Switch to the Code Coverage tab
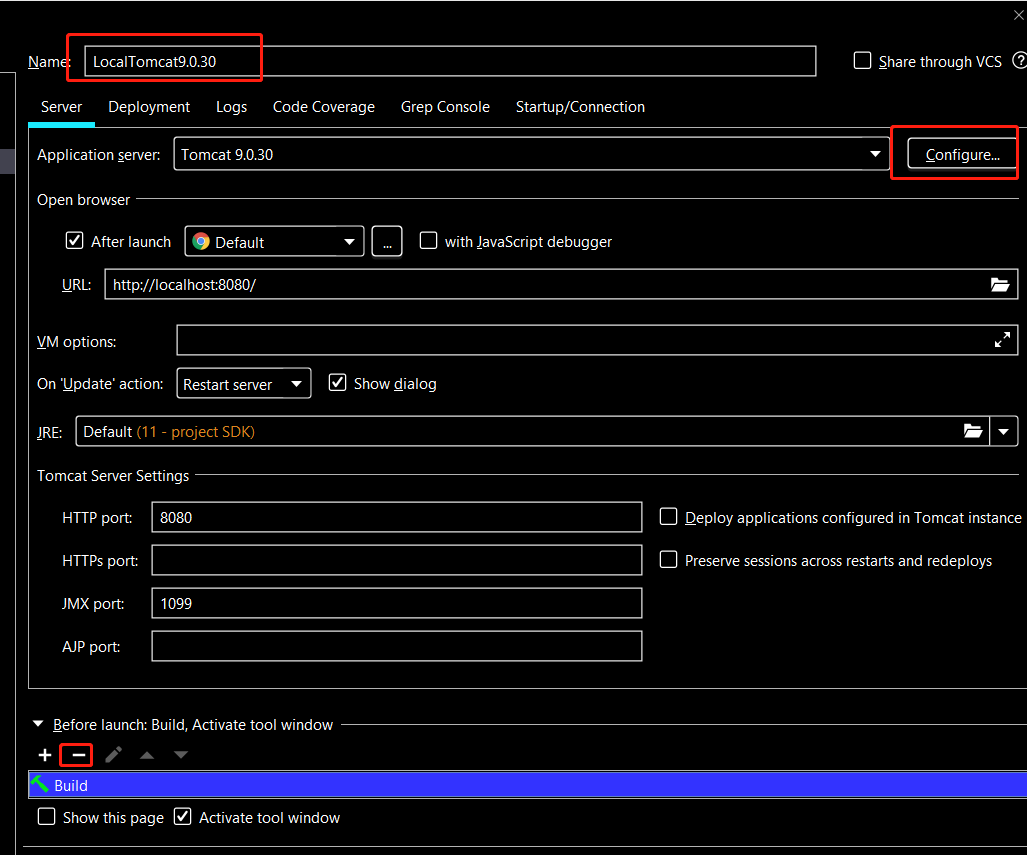This screenshot has height=855, width=1027. coord(324,107)
